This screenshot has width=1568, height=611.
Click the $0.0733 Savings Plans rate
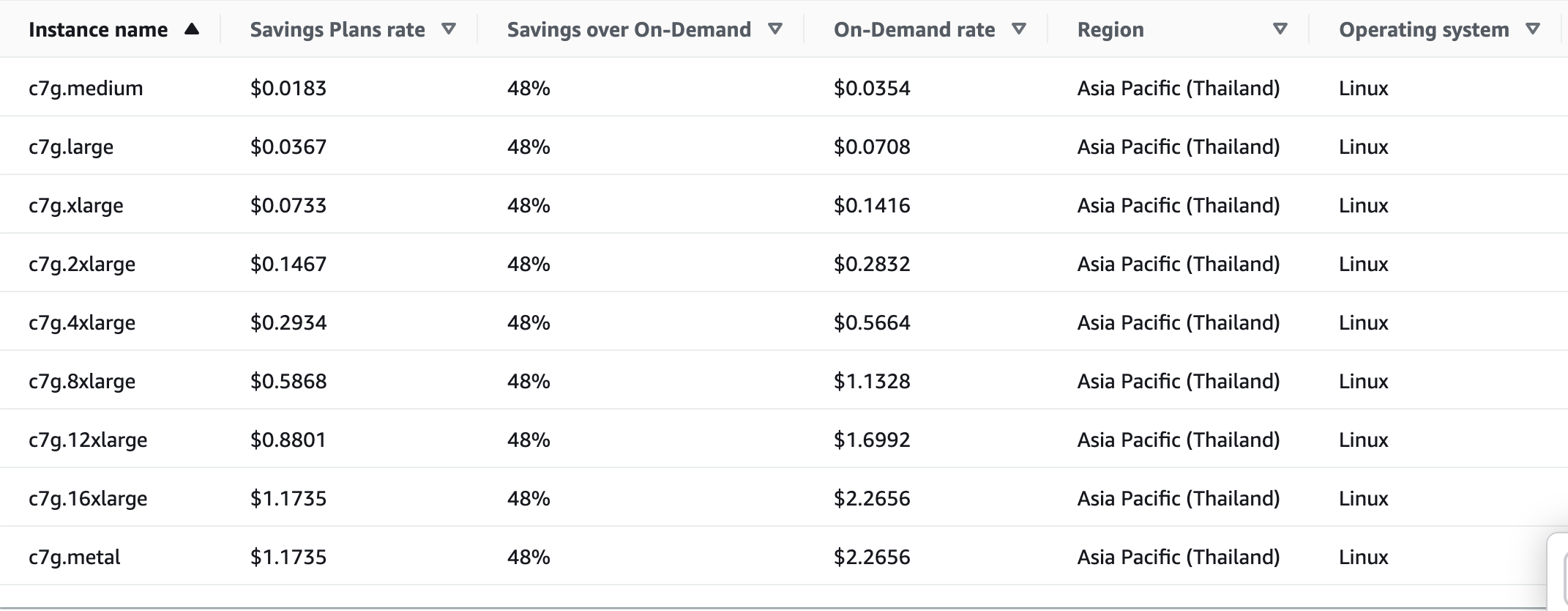[288, 205]
